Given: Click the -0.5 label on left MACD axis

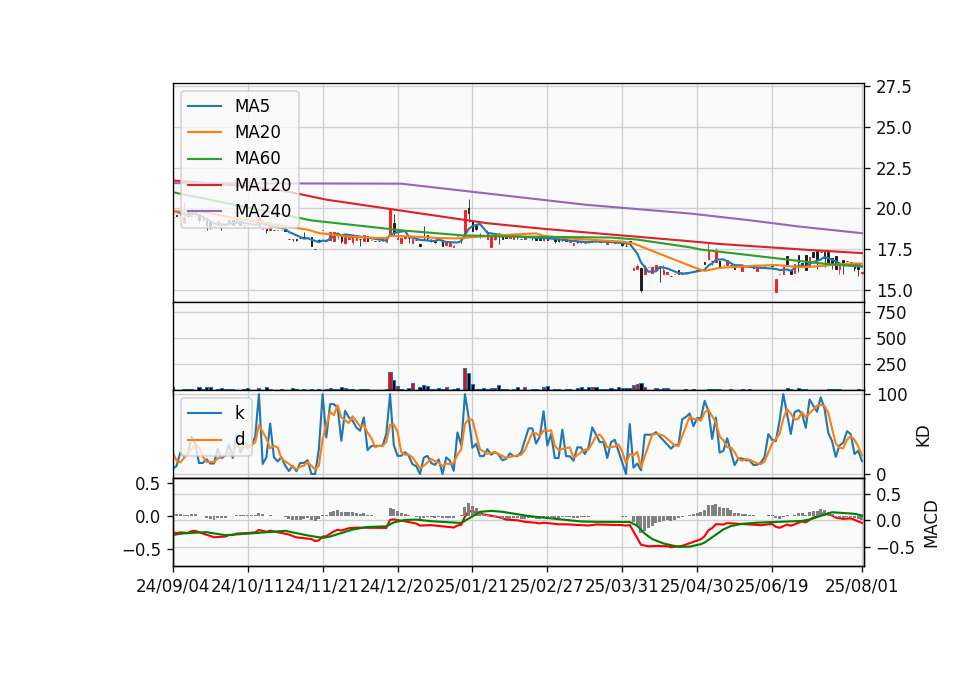Looking at the screenshot, I should (141, 550).
